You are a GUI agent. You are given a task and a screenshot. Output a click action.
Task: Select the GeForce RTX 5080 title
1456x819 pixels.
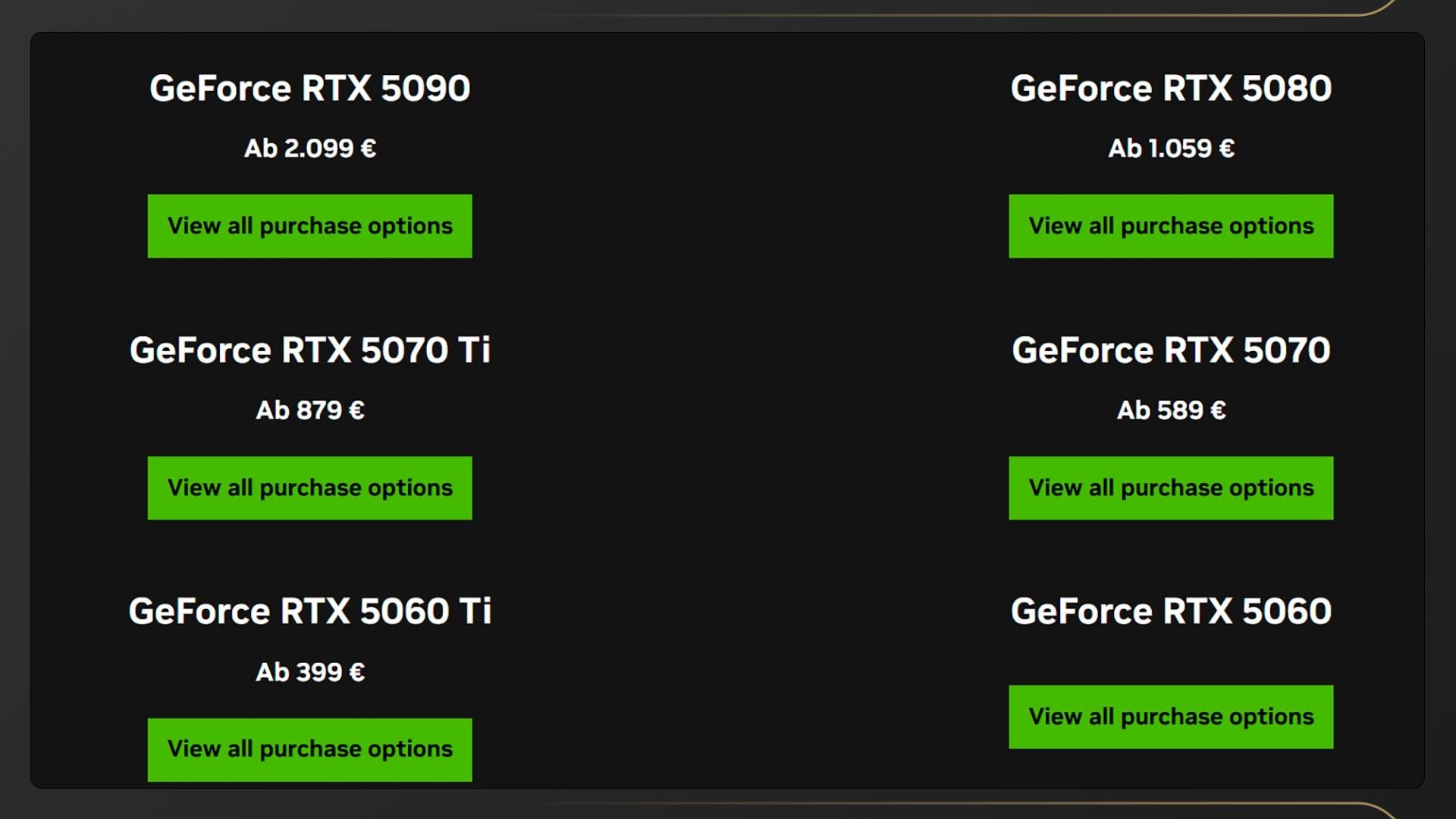pyautogui.click(x=1170, y=88)
